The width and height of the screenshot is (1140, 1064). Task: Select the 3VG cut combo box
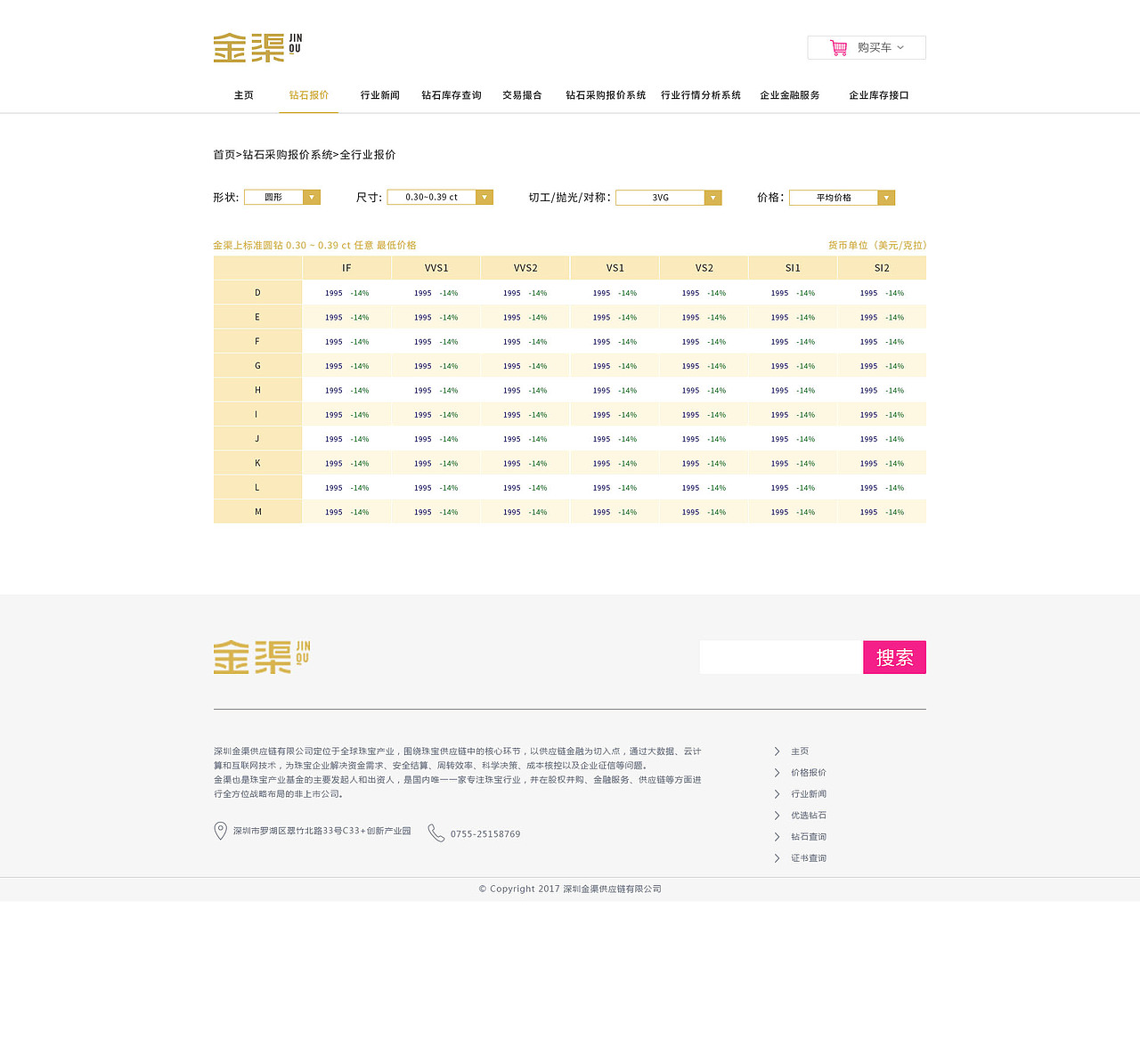click(669, 198)
